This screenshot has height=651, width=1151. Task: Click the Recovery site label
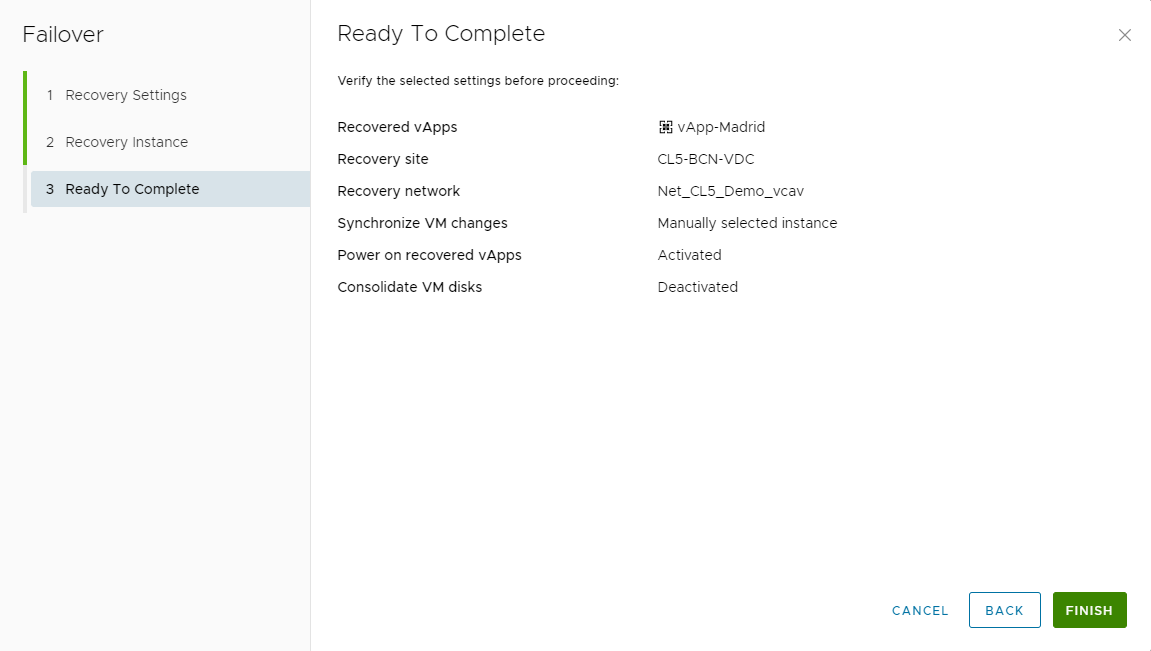coord(382,159)
